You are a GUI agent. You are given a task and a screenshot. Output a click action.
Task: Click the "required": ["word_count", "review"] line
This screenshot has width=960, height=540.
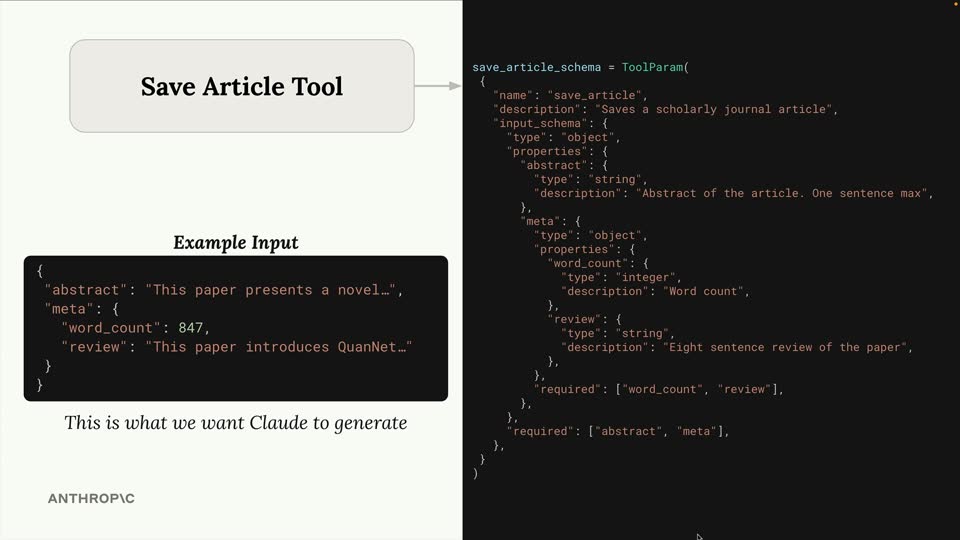coord(659,389)
